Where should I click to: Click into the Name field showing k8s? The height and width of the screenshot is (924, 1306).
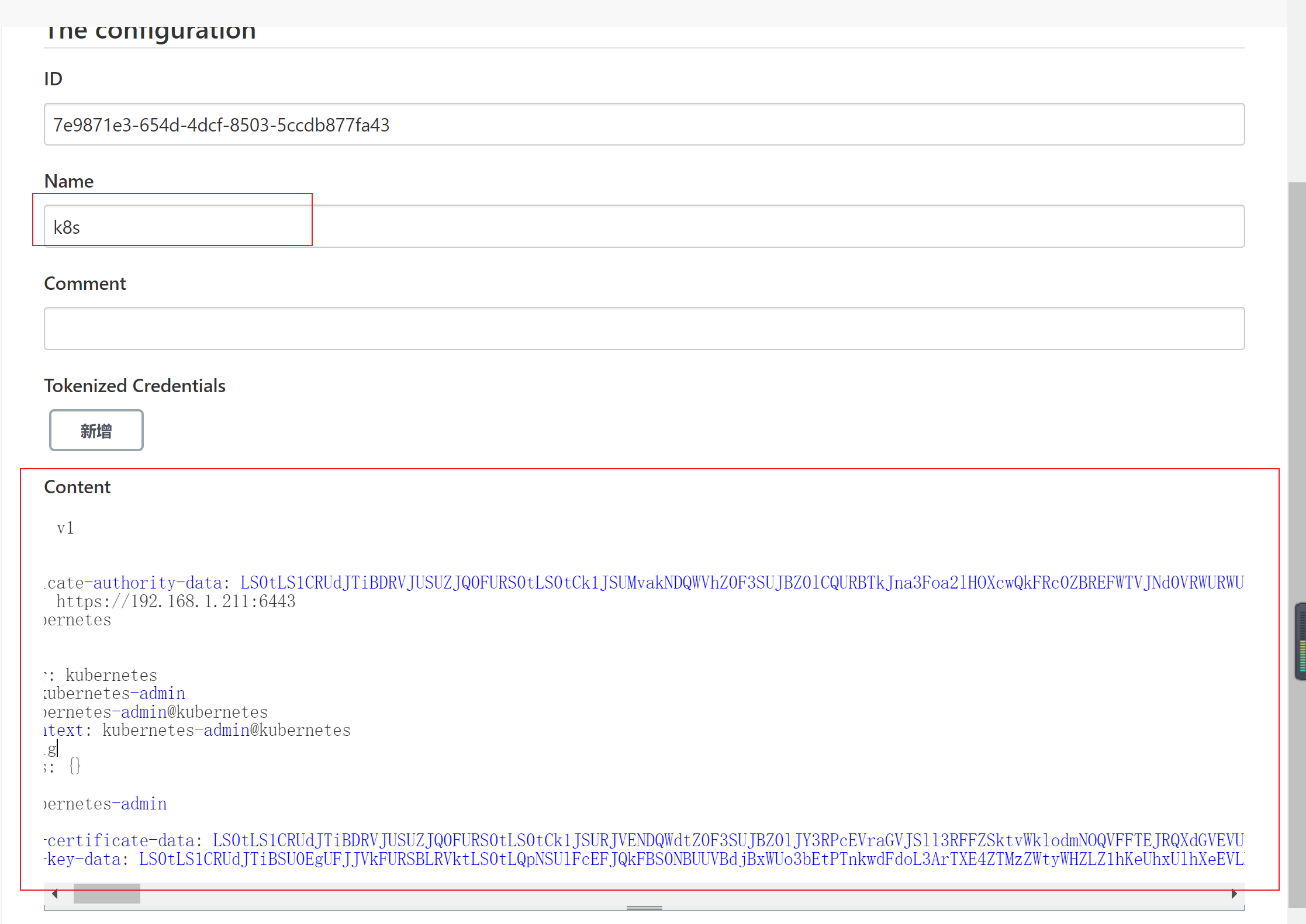pyautogui.click(x=643, y=227)
